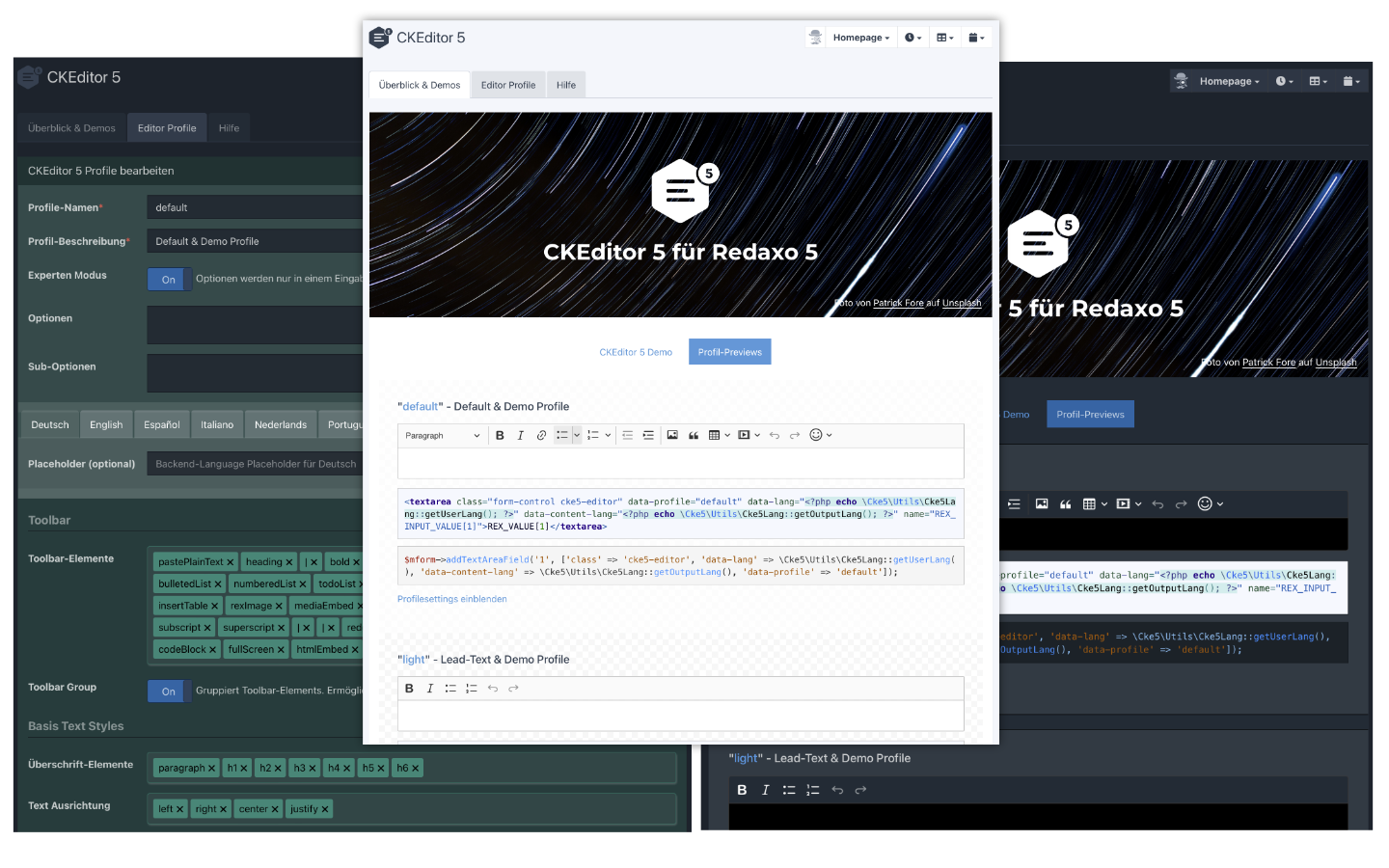This screenshot has height=868, width=1389.
Task: Click the Profil-Previews button in the white window
Action: pyautogui.click(x=729, y=352)
